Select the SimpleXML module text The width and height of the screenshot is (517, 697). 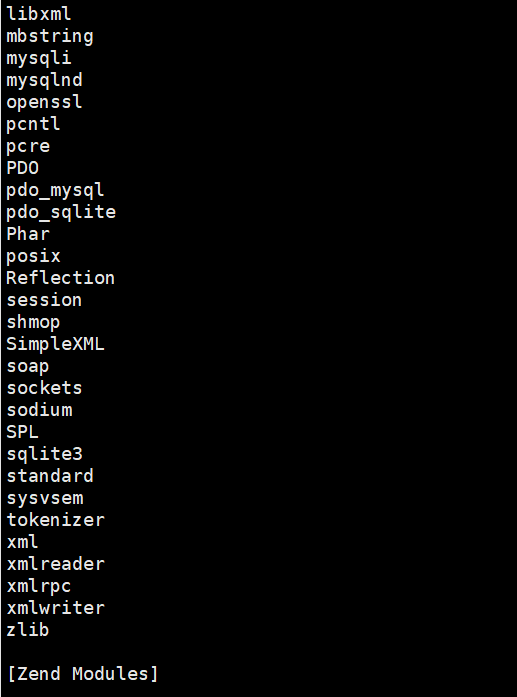coord(55,344)
